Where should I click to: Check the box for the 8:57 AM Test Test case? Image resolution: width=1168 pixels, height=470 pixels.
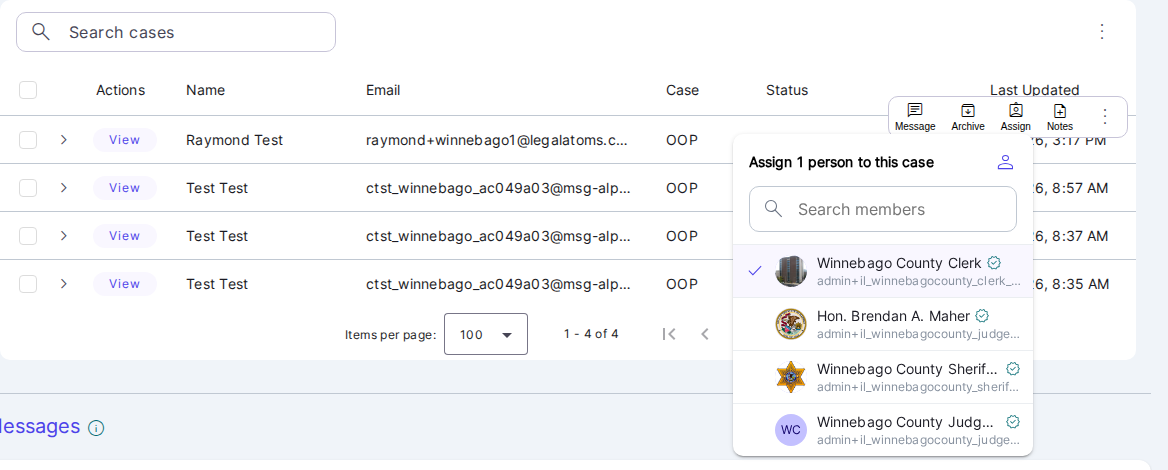tap(28, 188)
